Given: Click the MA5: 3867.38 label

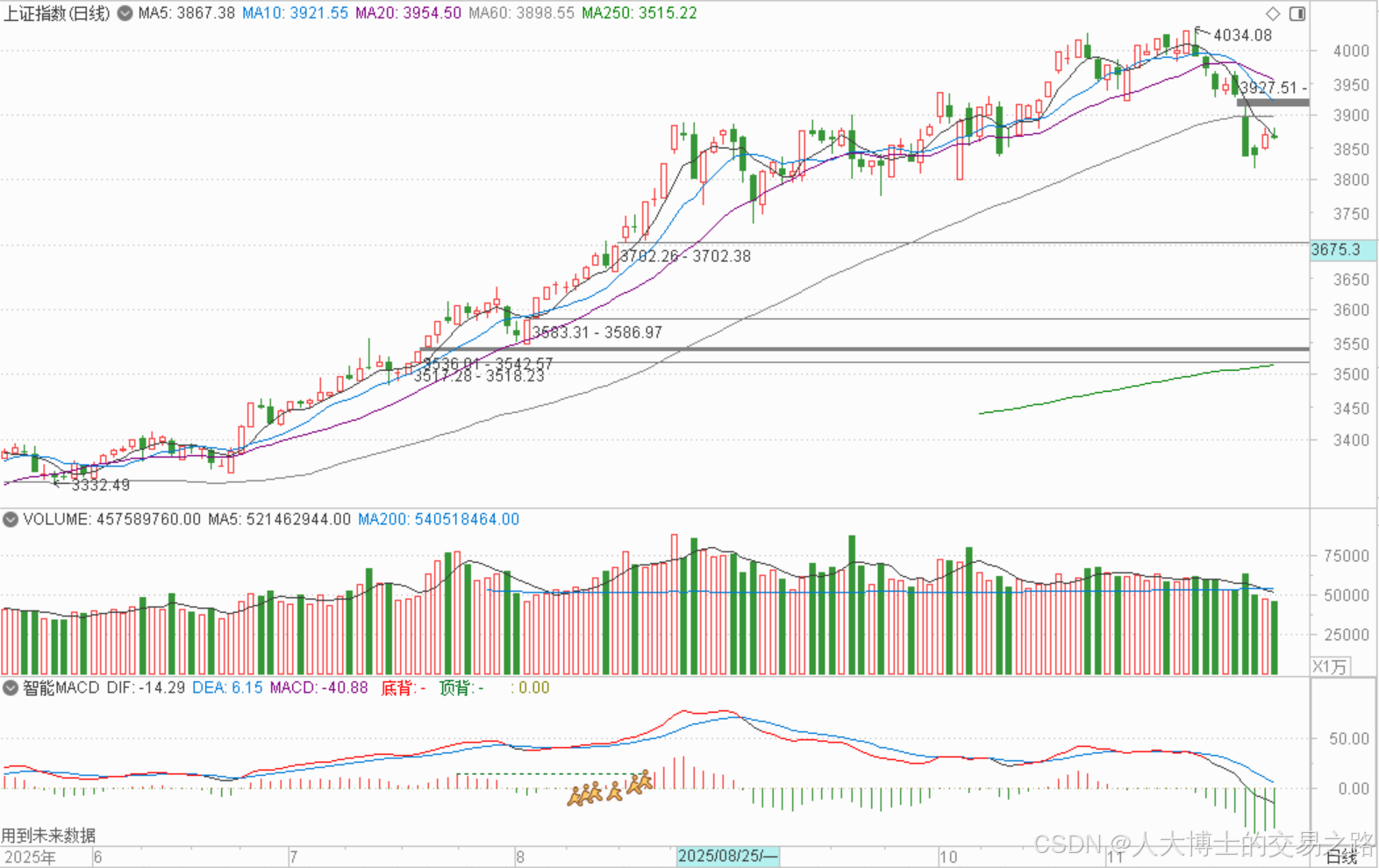Looking at the screenshot, I should (186, 13).
